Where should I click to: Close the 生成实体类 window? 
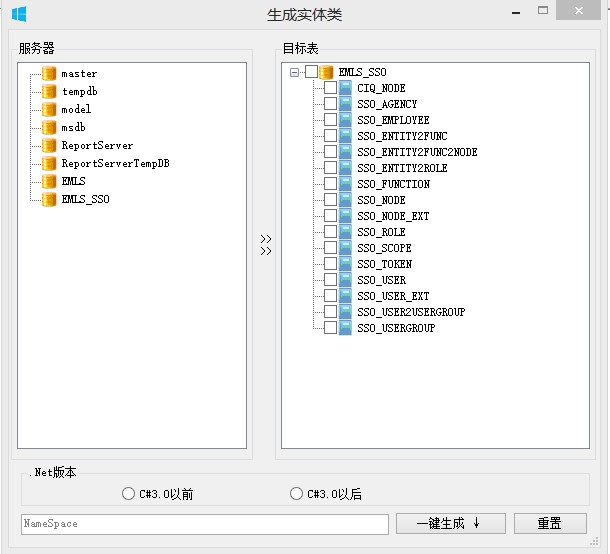578,11
